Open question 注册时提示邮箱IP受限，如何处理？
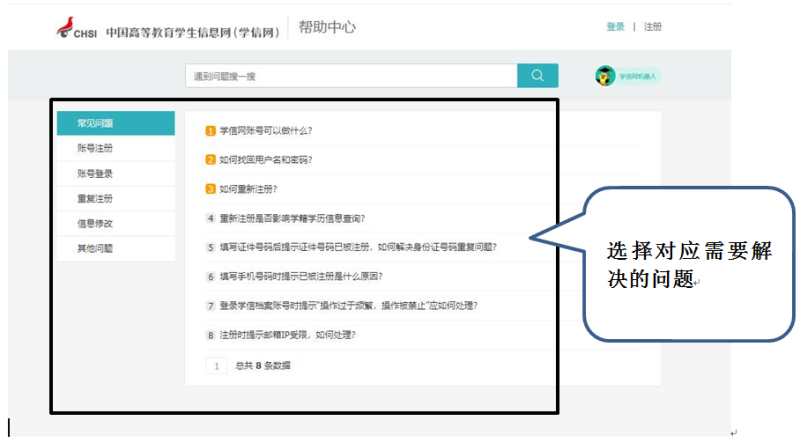Screen dimensions: 800x443 (x=287, y=334)
